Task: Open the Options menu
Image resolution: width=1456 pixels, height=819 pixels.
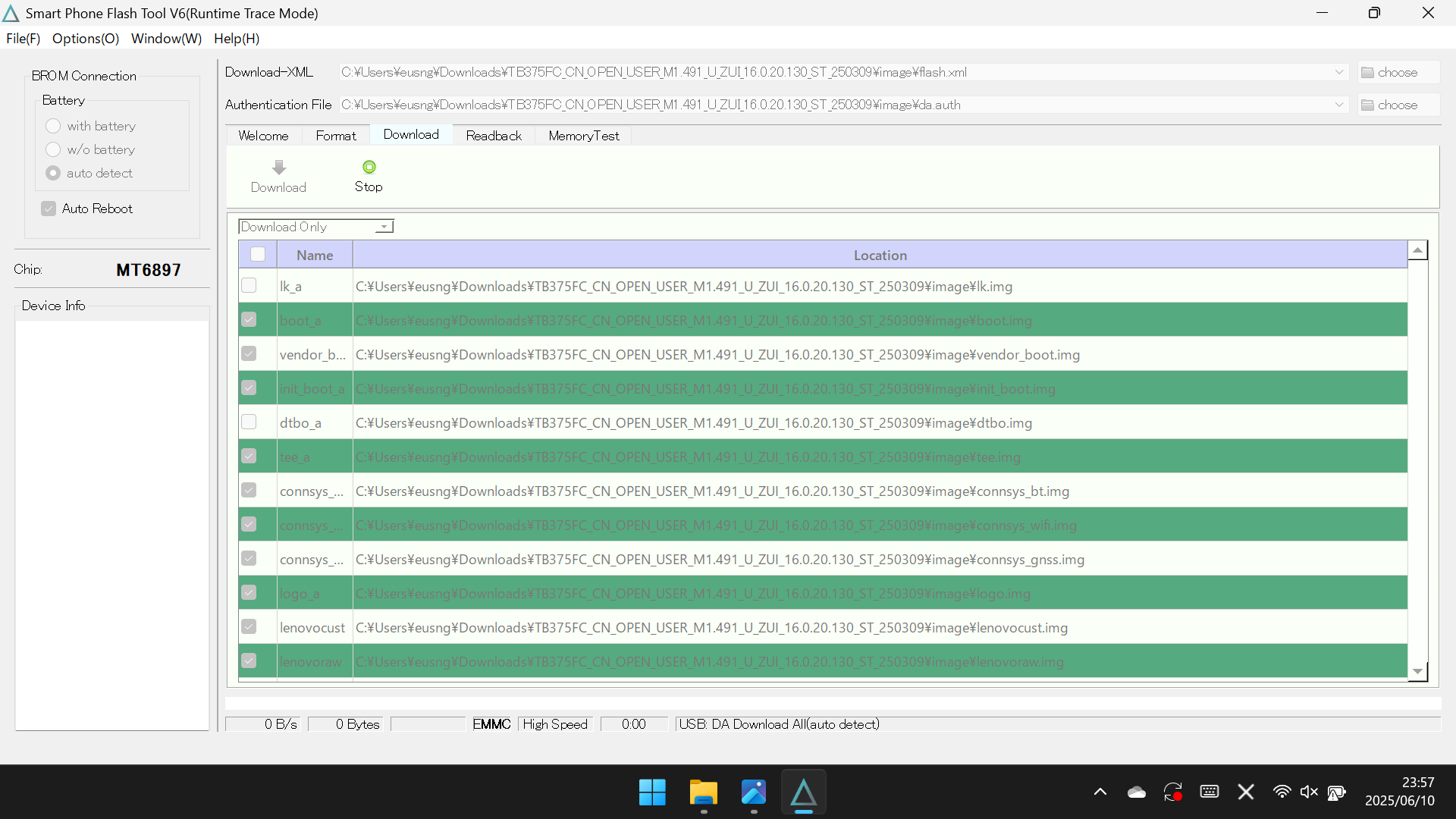Action: pyautogui.click(x=84, y=39)
